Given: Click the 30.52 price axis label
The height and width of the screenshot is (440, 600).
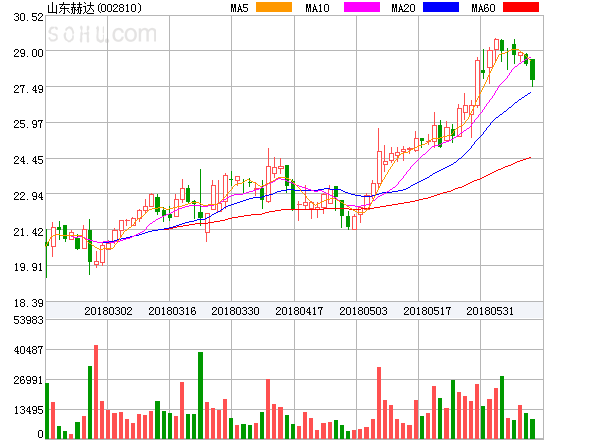Looking at the screenshot, I should click(x=28, y=17).
